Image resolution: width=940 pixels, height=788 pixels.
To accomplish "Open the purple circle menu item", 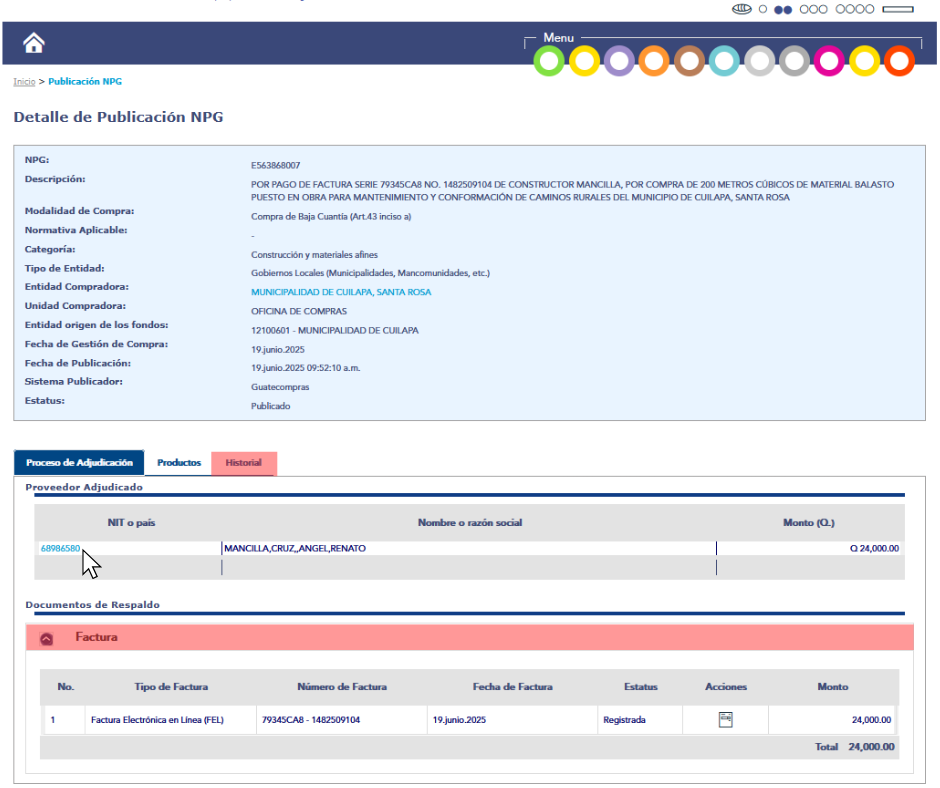I will click(x=619, y=61).
